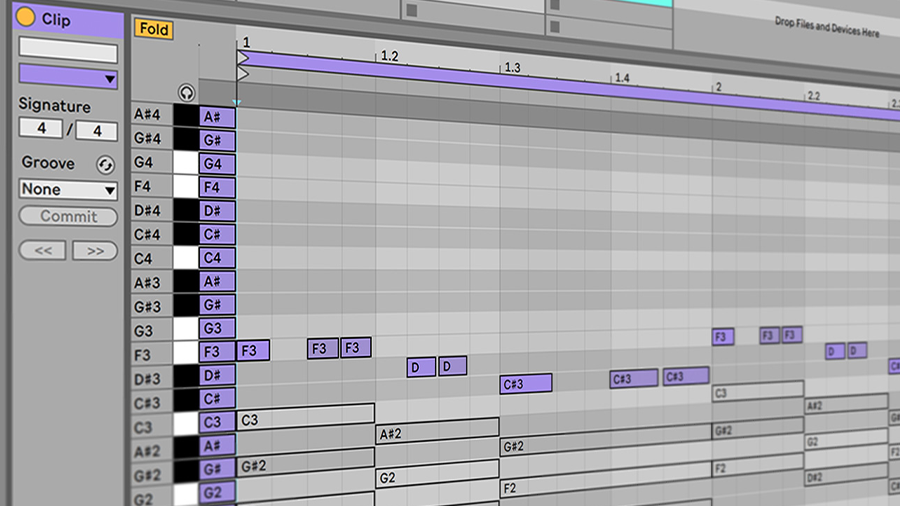Click the Groove hot-swap icon
The height and width of the screenshot is (506, 900).
tap(105, 165)
